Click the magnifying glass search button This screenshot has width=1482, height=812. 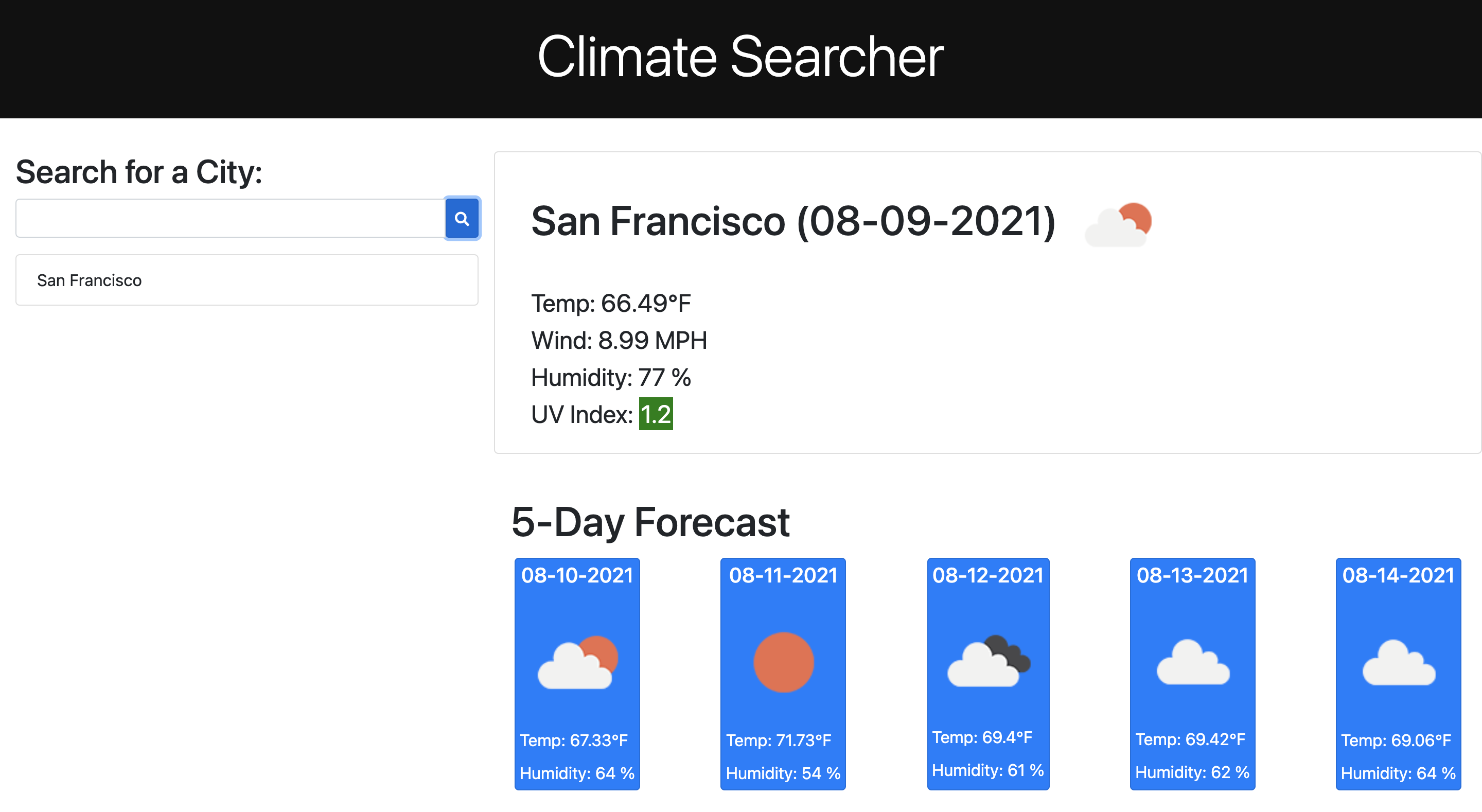tap(462, 219)
